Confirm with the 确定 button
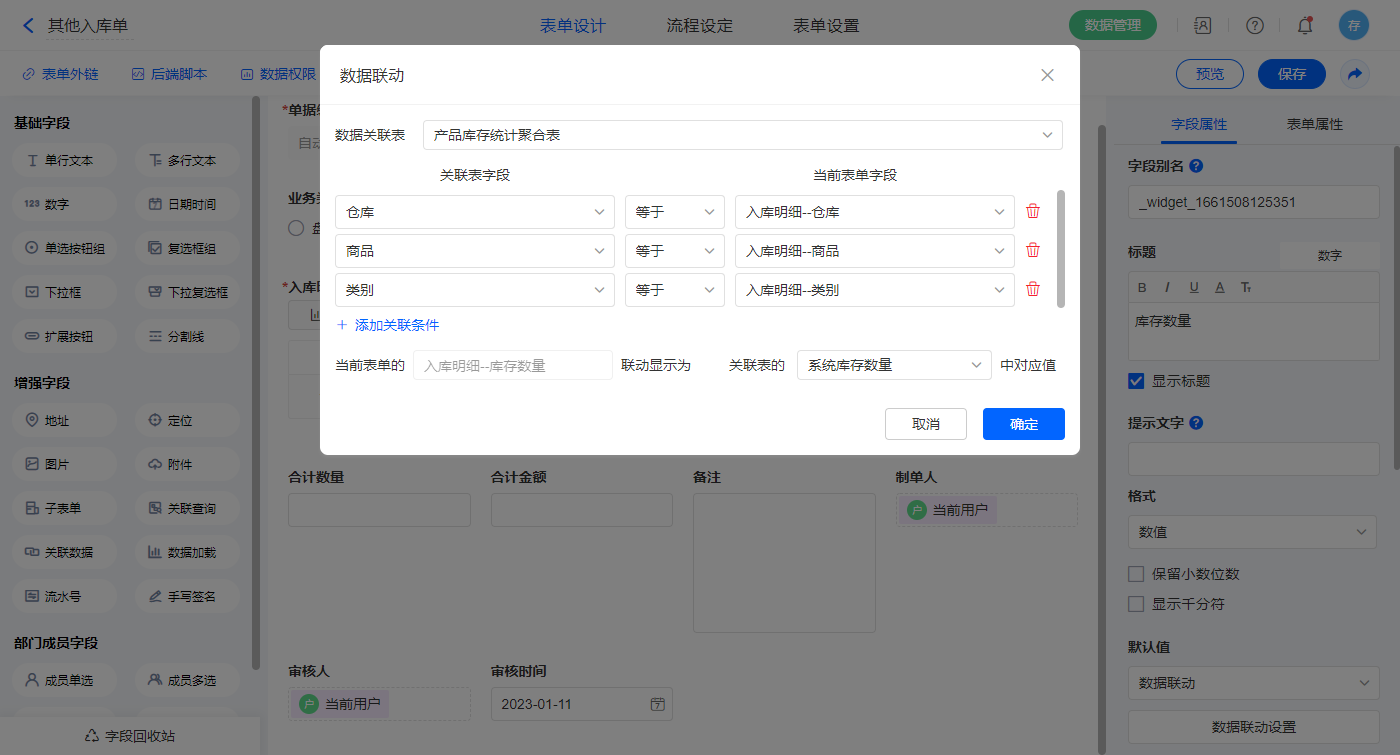 (1023, 424)
